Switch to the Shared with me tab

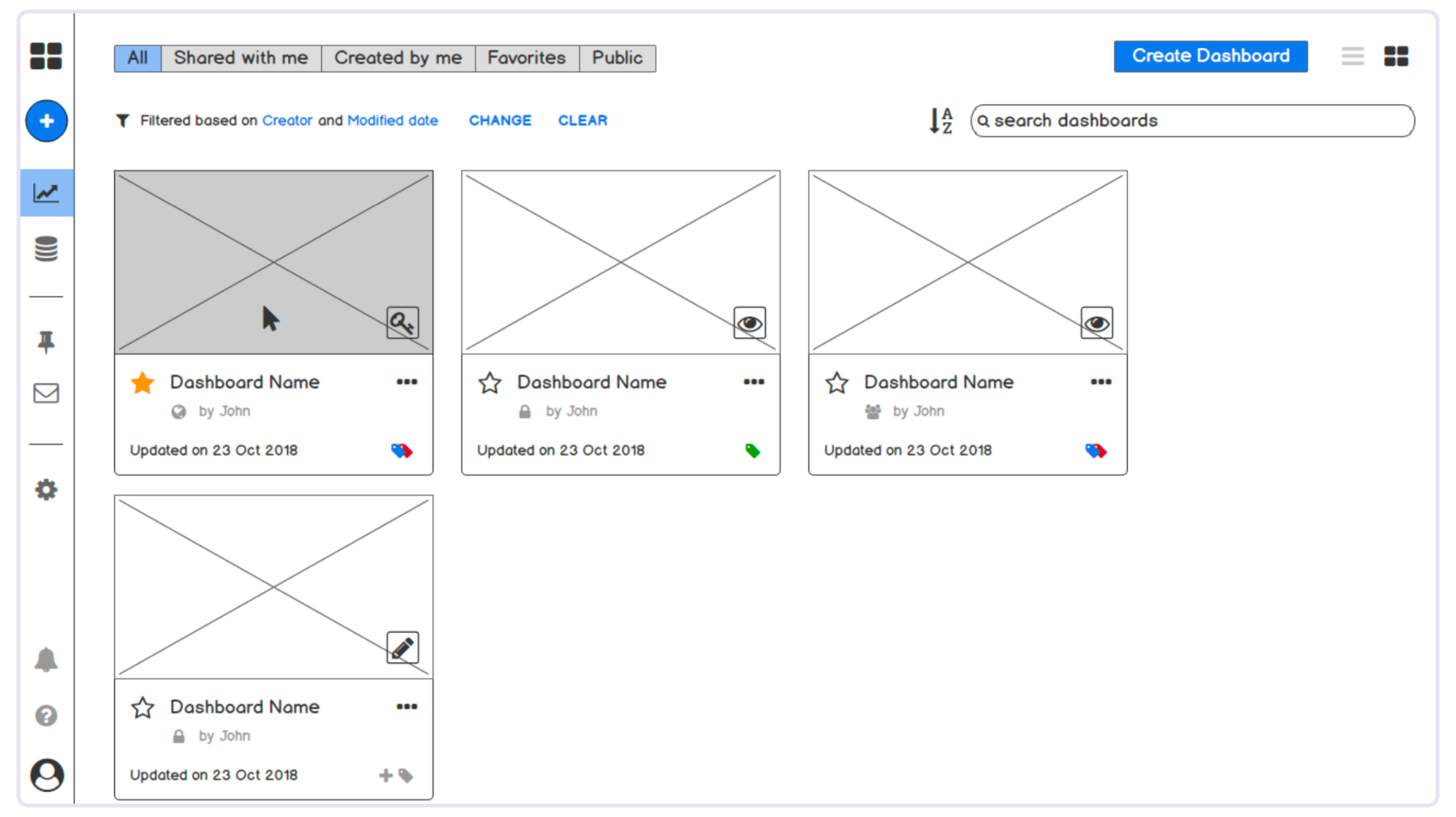(241, 58)
